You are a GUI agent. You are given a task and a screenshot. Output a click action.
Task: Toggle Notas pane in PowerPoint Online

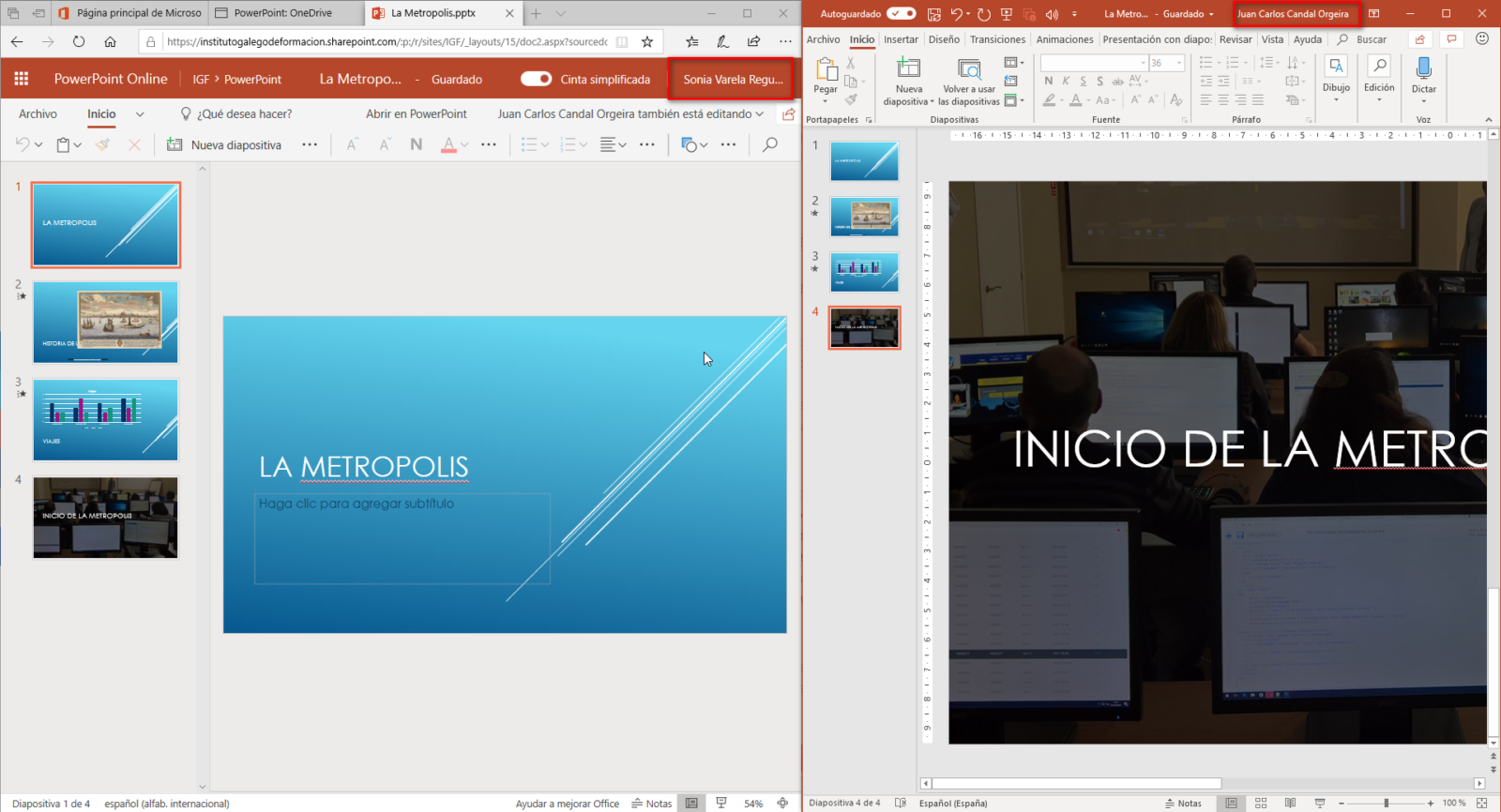652,804
